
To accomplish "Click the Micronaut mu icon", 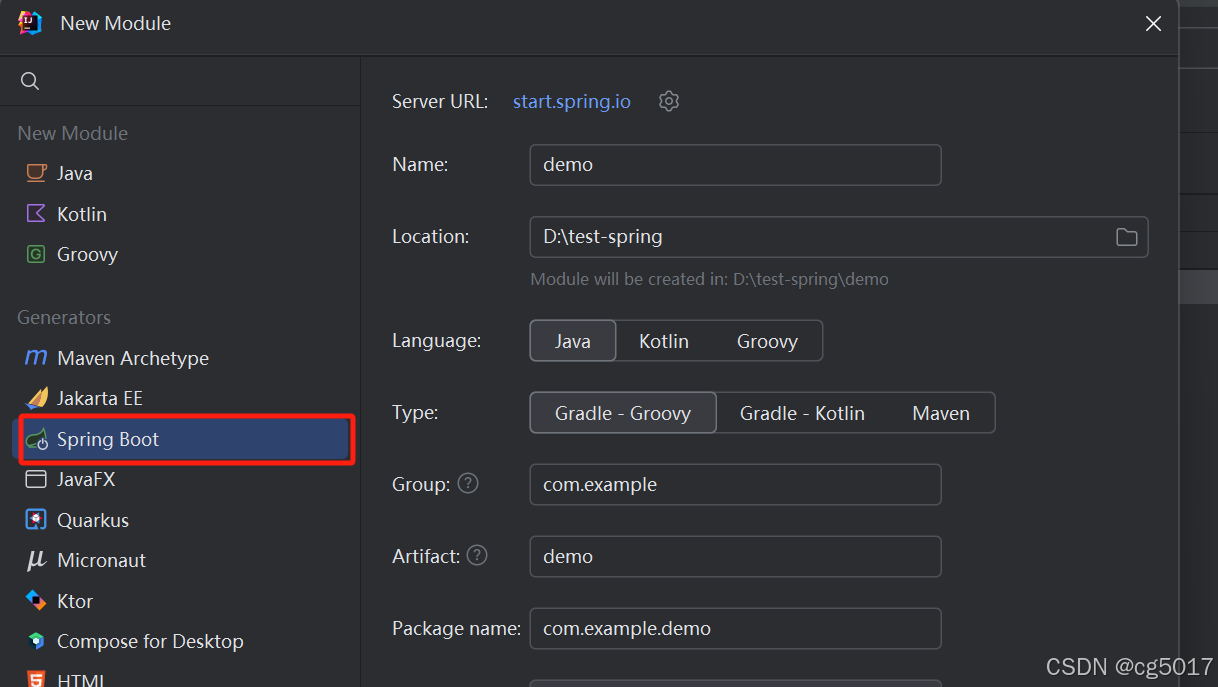I will [x=36, y=560].
